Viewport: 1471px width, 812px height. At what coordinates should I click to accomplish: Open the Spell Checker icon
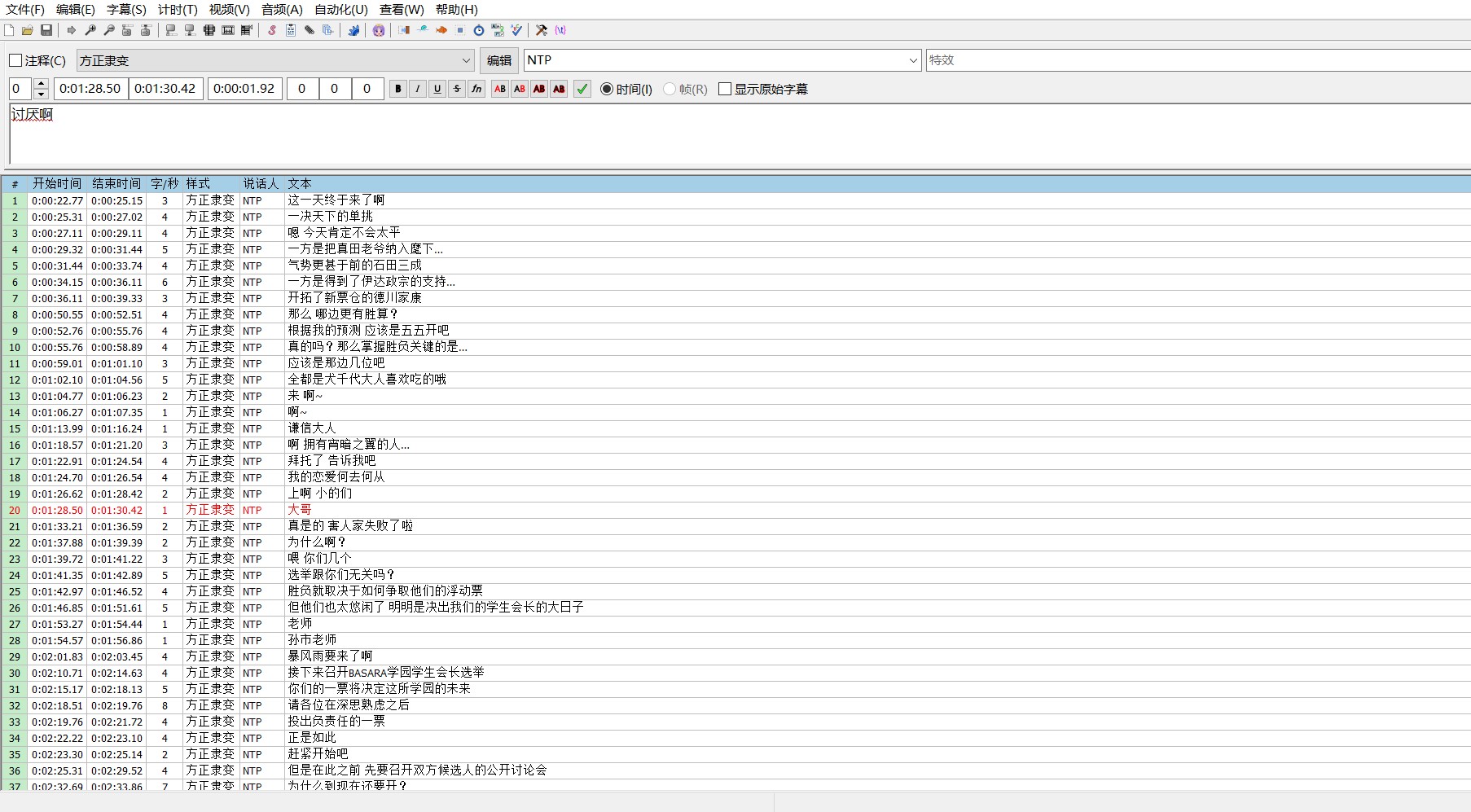[x=516, y=30]
